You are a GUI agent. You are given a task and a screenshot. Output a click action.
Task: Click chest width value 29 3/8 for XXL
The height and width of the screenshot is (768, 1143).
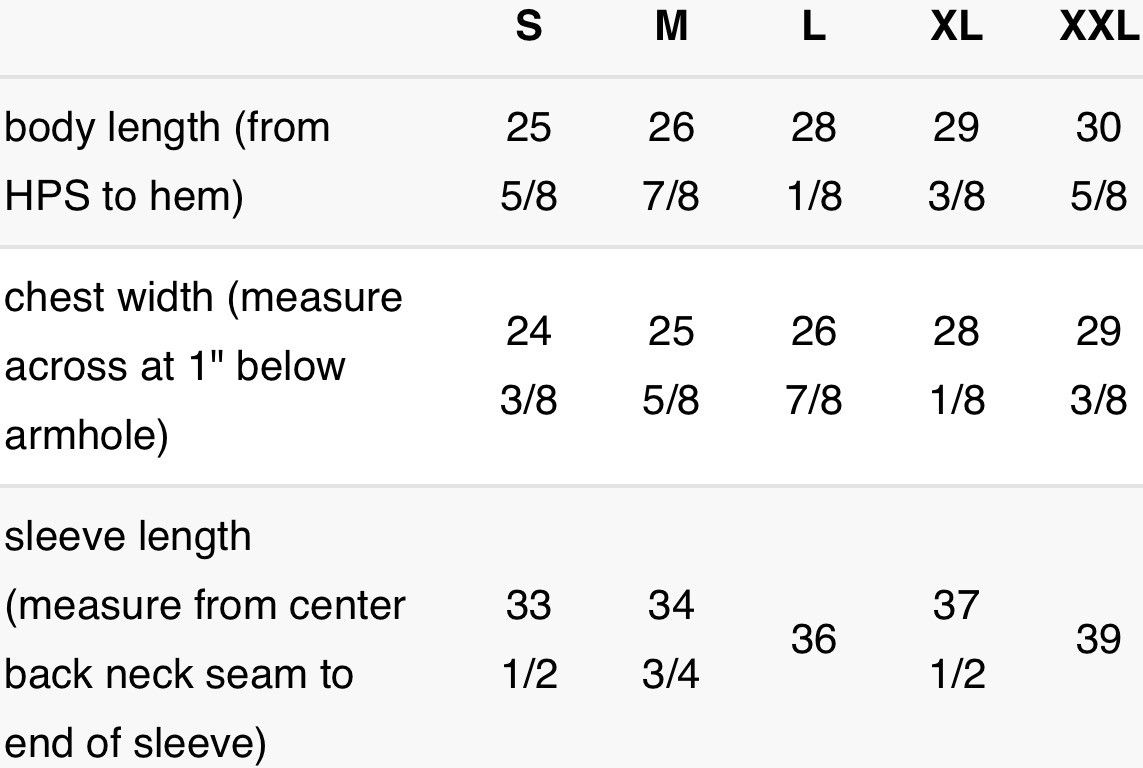click(x=1099, y=366)
